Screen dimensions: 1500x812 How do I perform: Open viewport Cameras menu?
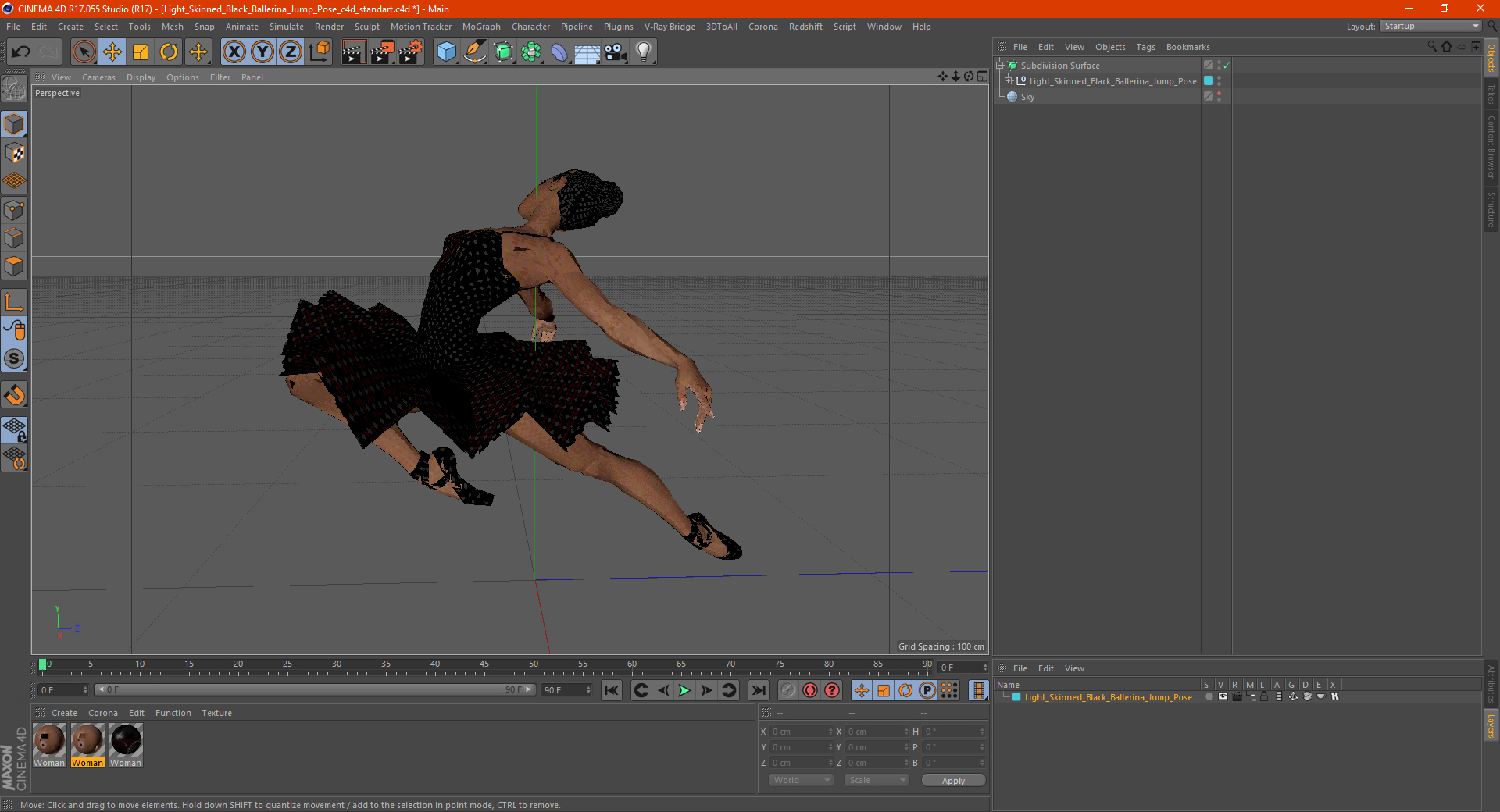pyautogui.click(x=98, y=77)
